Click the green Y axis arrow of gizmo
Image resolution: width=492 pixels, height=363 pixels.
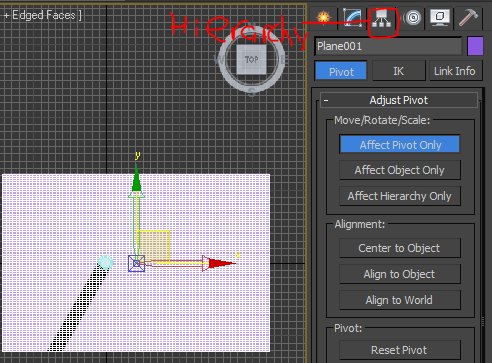136,182
